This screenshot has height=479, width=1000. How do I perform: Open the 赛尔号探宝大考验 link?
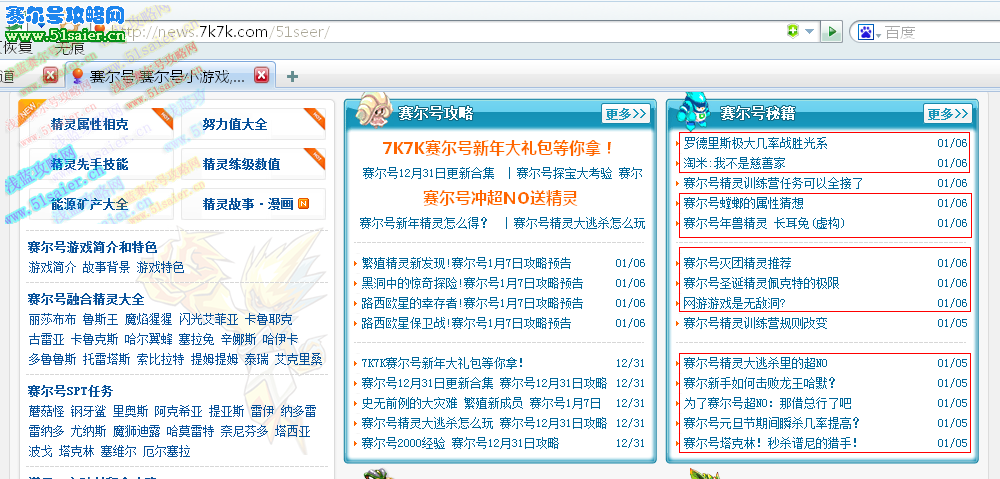(564, 173)
